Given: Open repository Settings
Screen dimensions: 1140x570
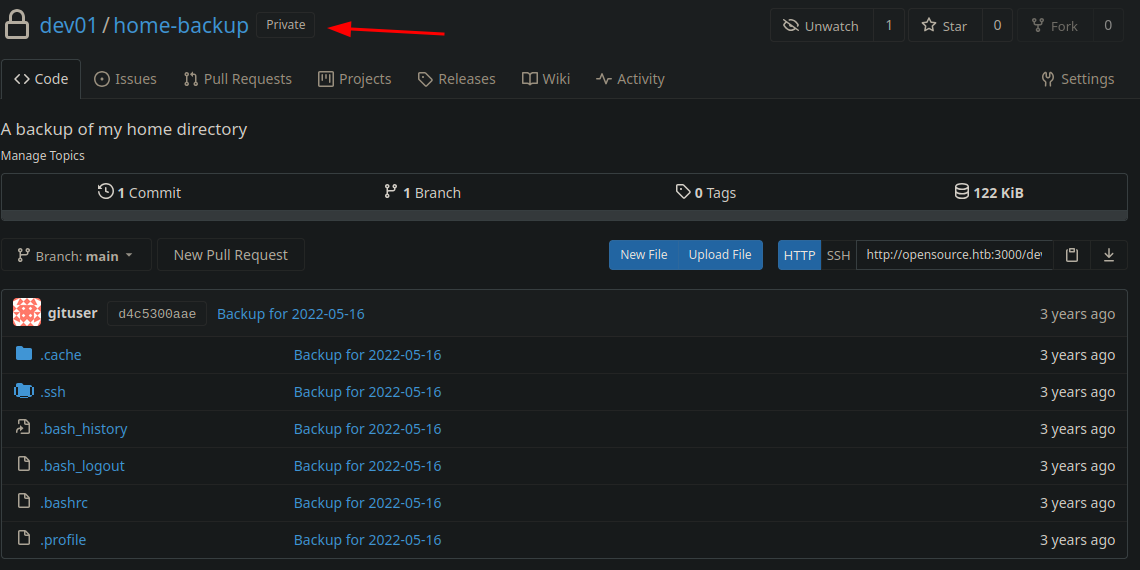Looking at the screenshot, I should (1078, 79).
